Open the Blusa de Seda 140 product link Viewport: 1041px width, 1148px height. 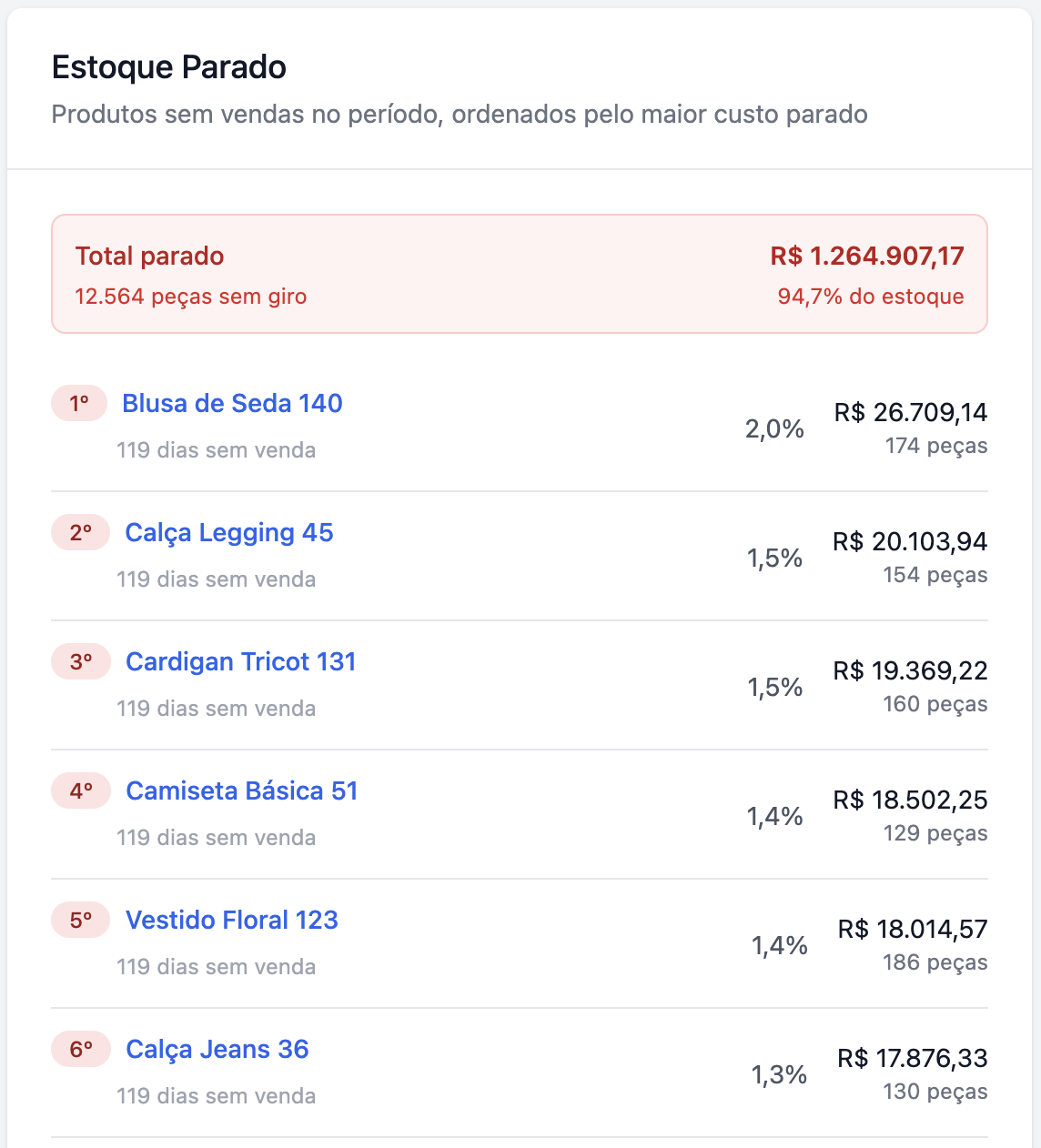click(x=232, y=403)
